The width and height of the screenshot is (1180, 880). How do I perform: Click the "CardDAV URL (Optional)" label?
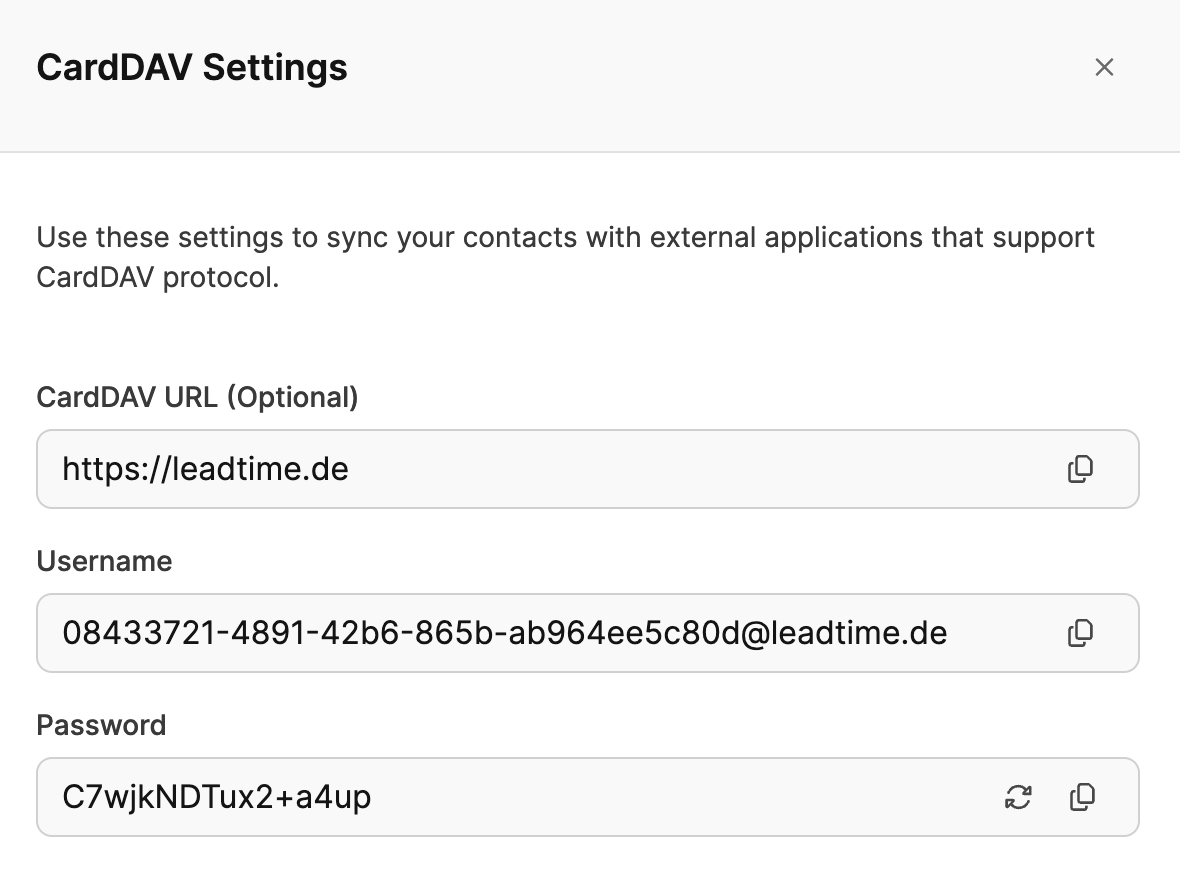point(197,397)
